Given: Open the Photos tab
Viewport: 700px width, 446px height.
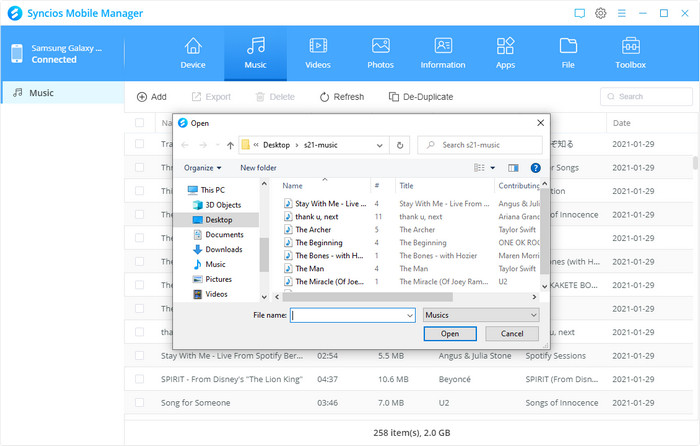Looking at the screenshot, I should [380, 54].
